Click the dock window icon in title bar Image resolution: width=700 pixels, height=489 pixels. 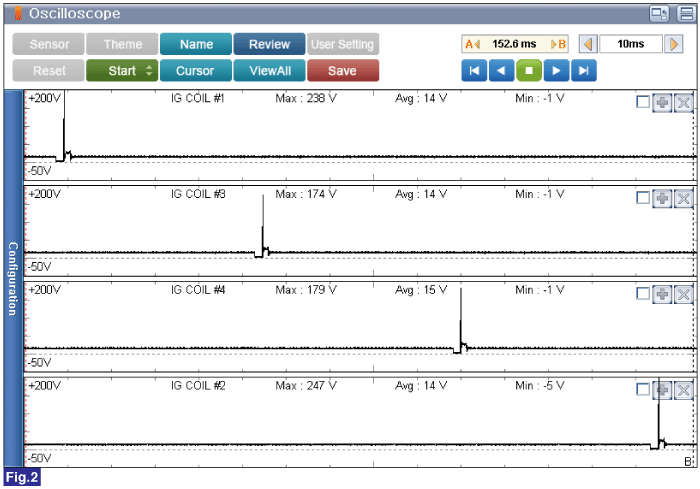click(x=659, y=13)
